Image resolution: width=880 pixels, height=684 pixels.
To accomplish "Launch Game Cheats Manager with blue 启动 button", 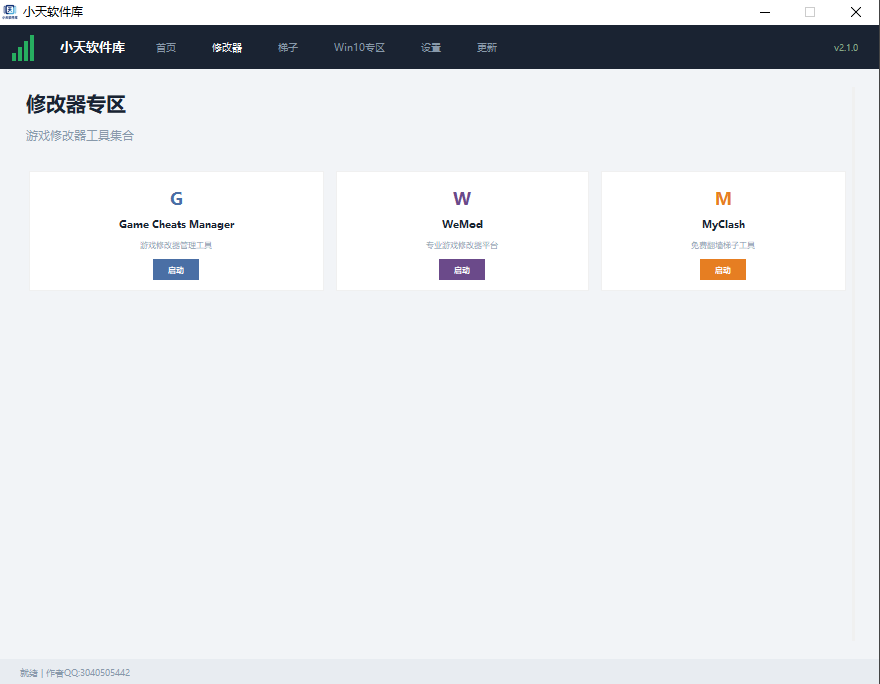I will point(176,269).
